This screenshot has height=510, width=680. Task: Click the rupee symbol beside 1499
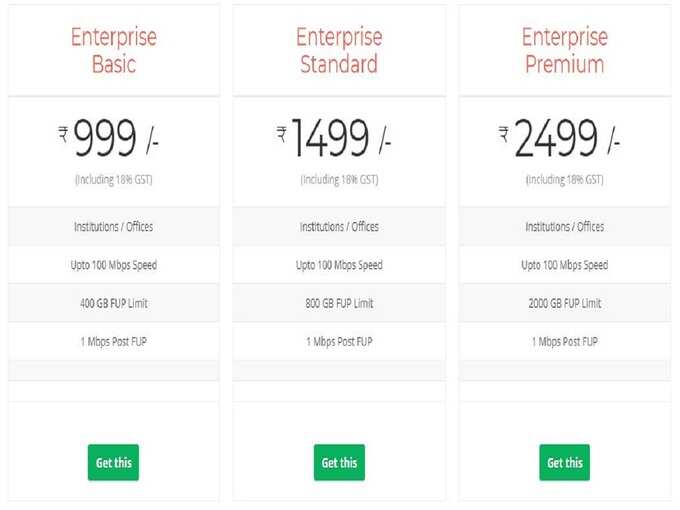tap(282, 134)
